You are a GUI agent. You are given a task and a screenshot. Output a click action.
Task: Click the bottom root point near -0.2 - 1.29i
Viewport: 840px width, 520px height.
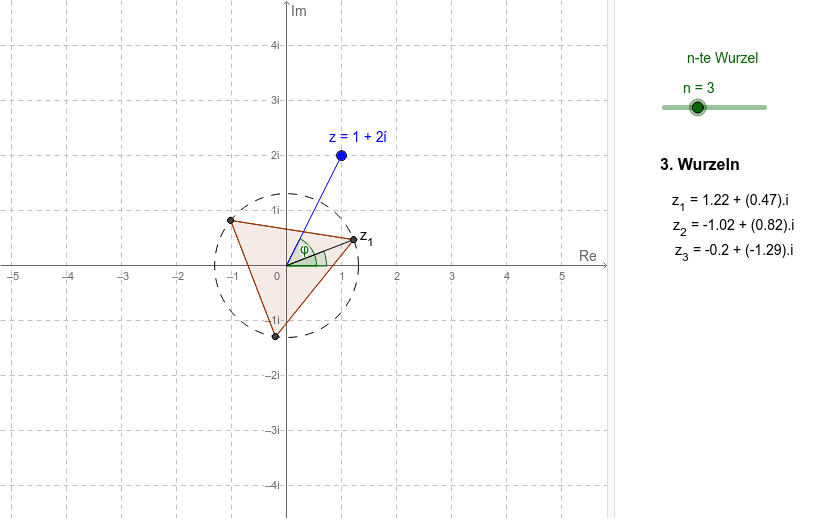pos(275,336)
